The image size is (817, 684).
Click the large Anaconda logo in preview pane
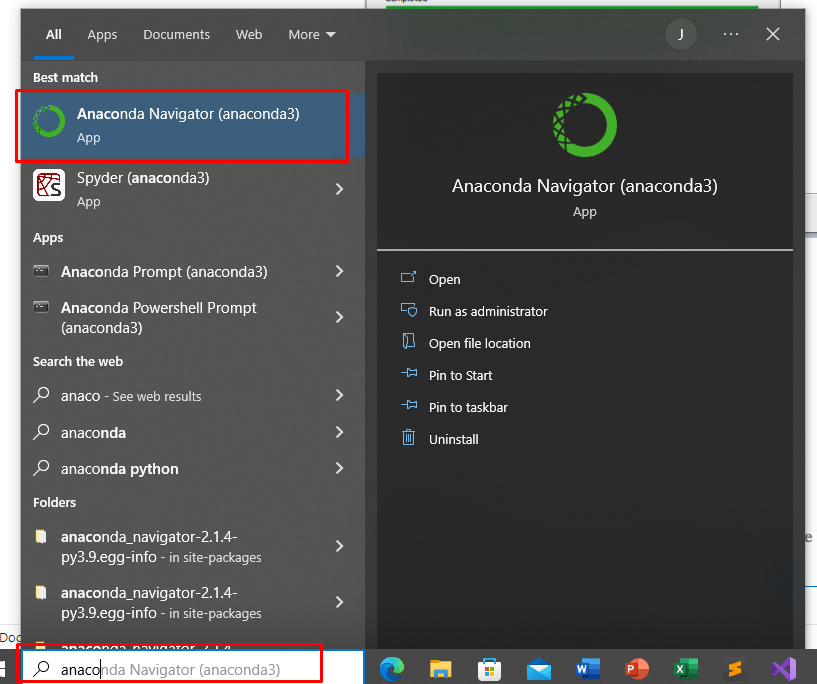(x=585, y=125)
